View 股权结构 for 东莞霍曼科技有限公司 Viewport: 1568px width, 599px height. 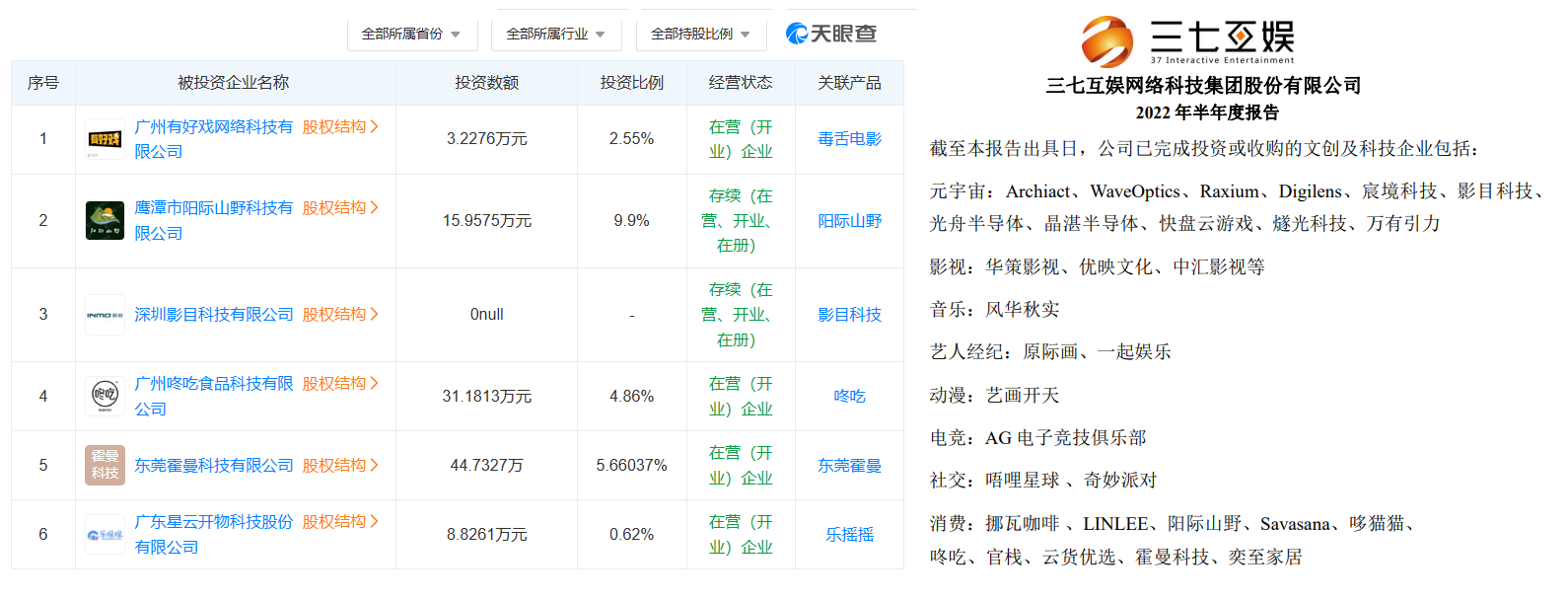tap(340, 465)
